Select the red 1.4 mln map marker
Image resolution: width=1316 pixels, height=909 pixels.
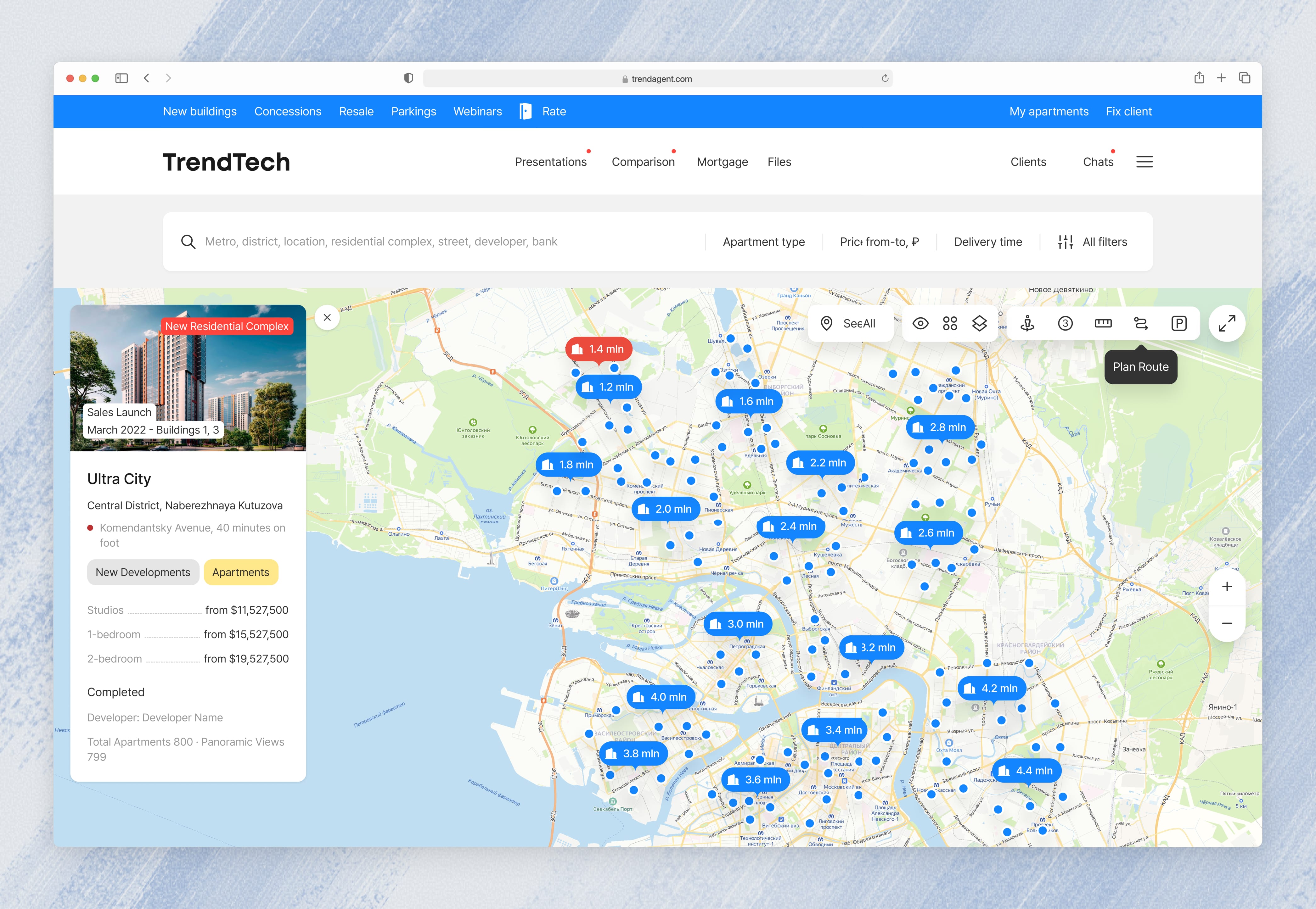pos(599,349)
